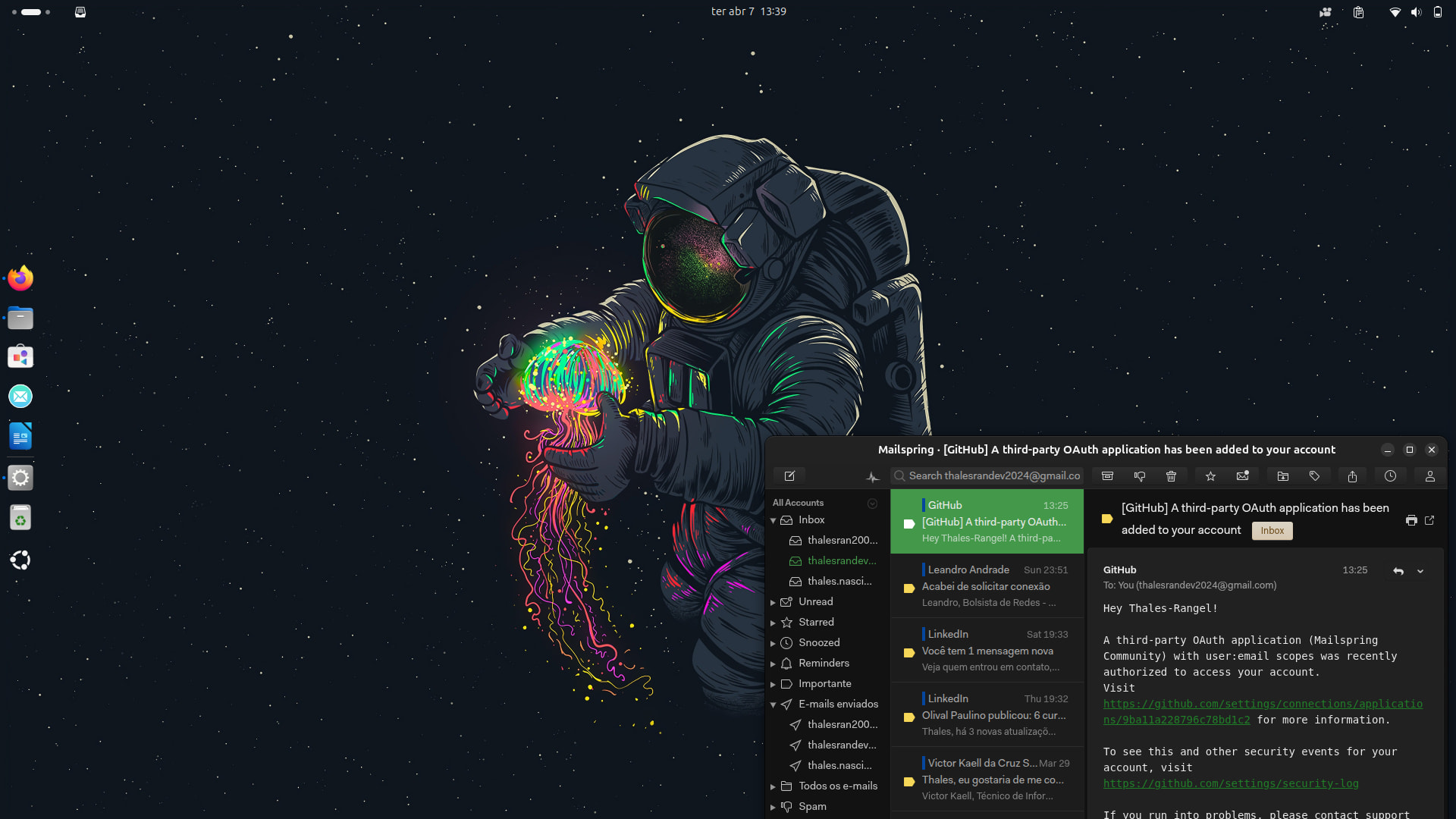Collapse the Inbox folder tree
Screen dimensions: 1456x819
coord(773,521)
